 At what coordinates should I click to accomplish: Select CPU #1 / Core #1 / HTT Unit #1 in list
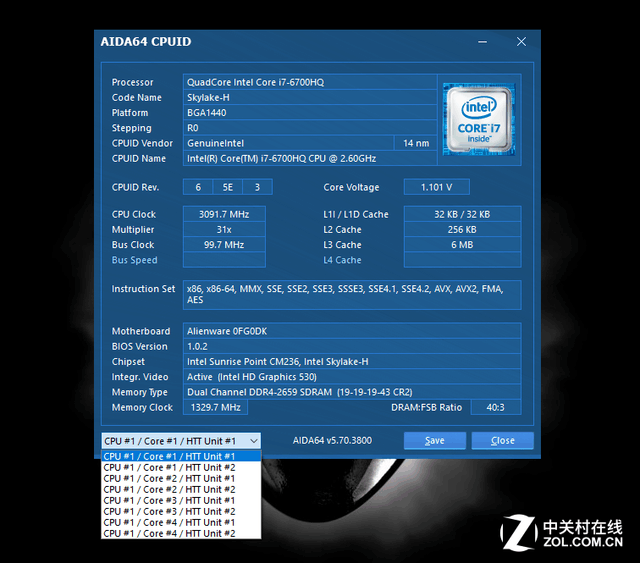[x=181, y=456]
